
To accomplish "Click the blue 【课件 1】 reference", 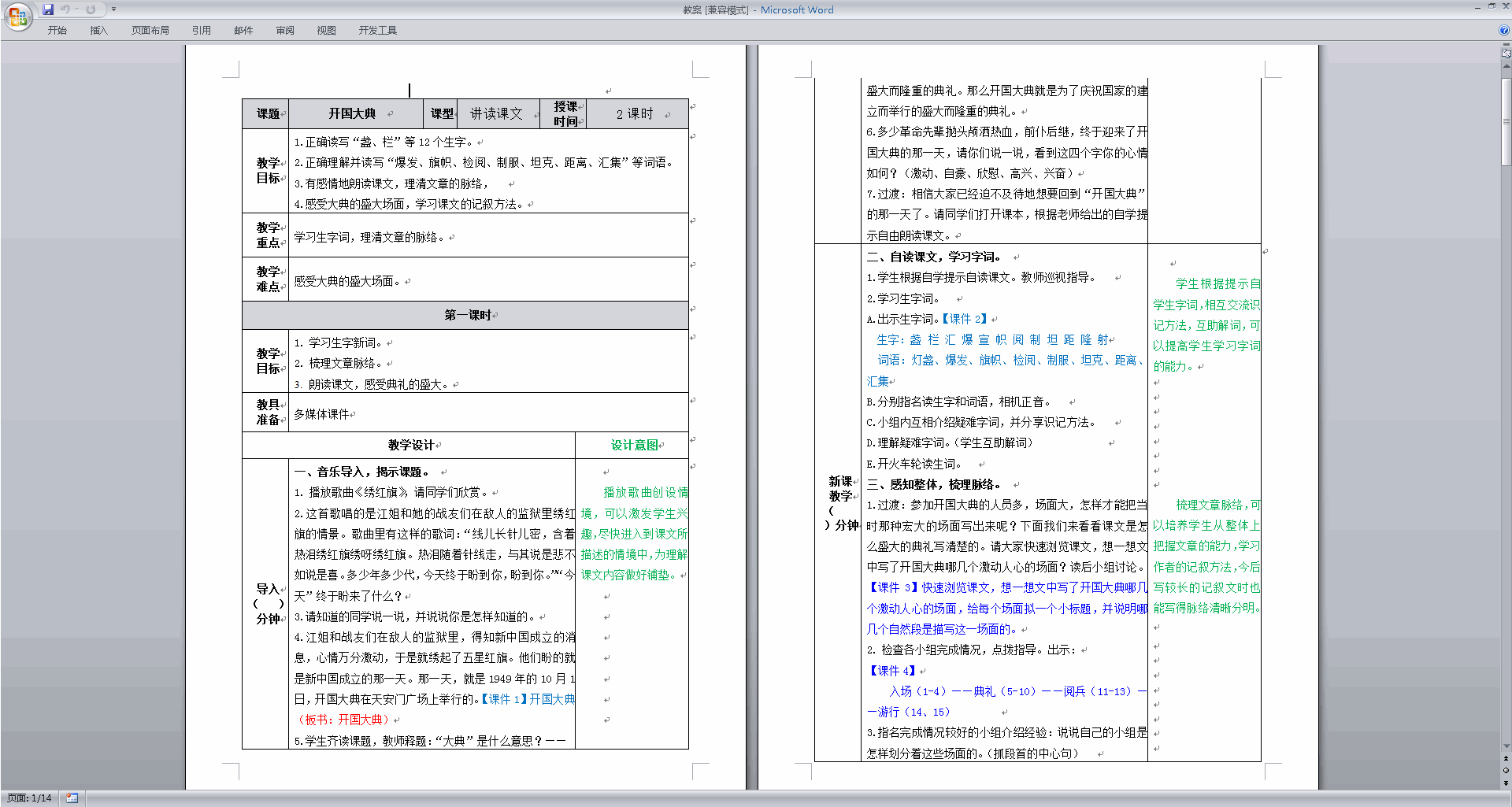I will (x=502, y=699).
